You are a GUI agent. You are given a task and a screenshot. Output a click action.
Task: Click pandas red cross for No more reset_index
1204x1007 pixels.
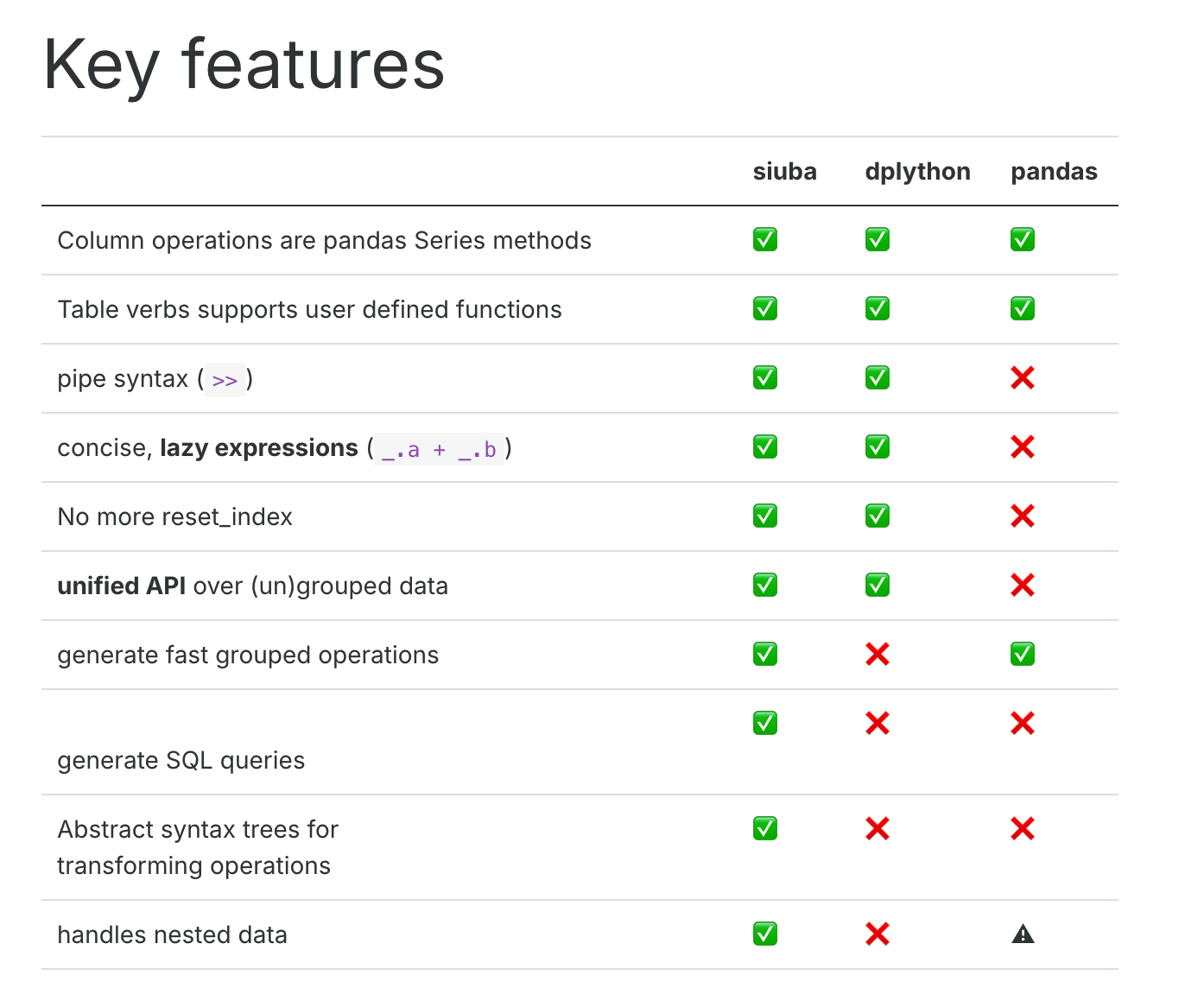click(x=1023, y=516)
